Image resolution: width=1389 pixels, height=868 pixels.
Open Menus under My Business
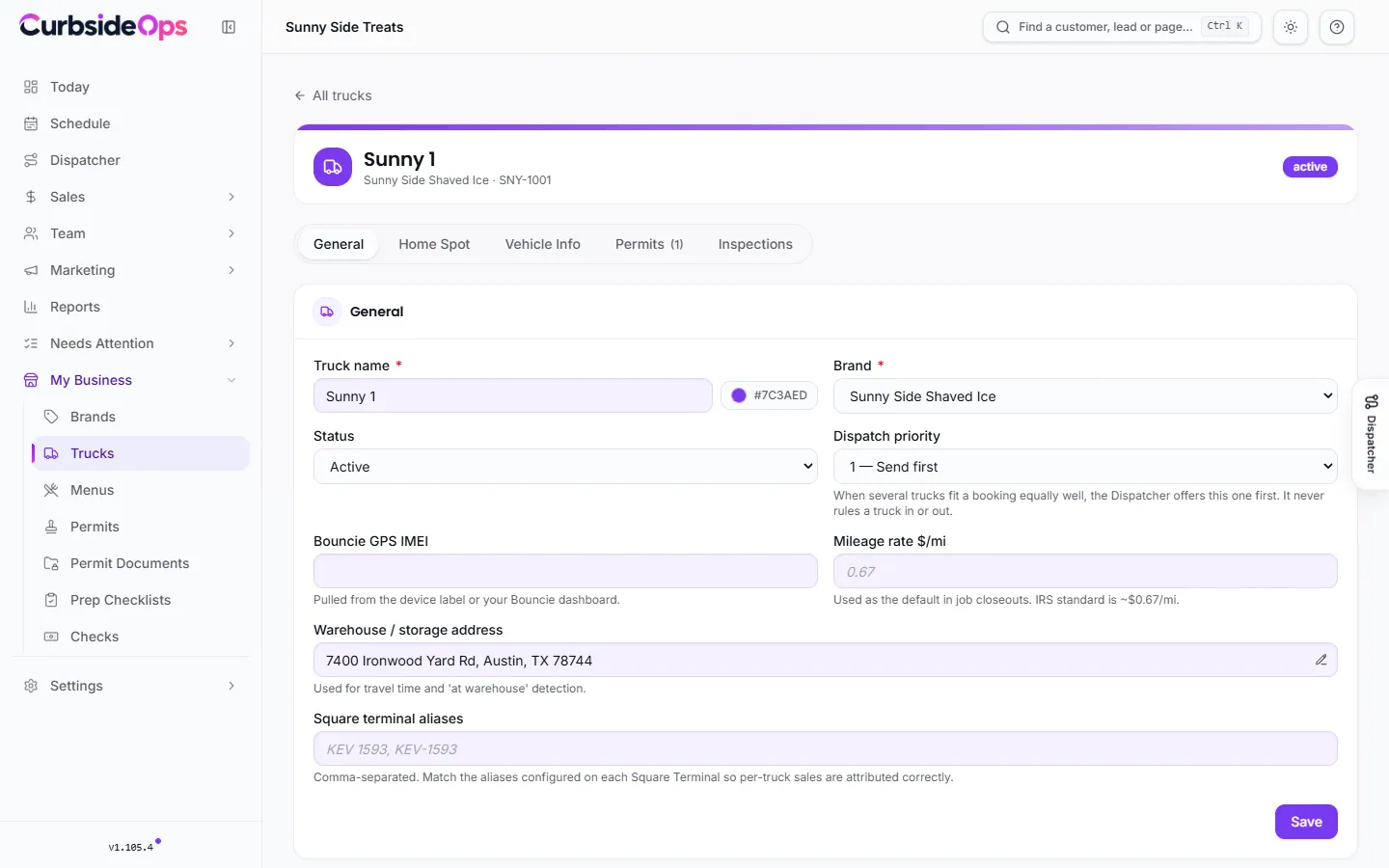[141, 490]
